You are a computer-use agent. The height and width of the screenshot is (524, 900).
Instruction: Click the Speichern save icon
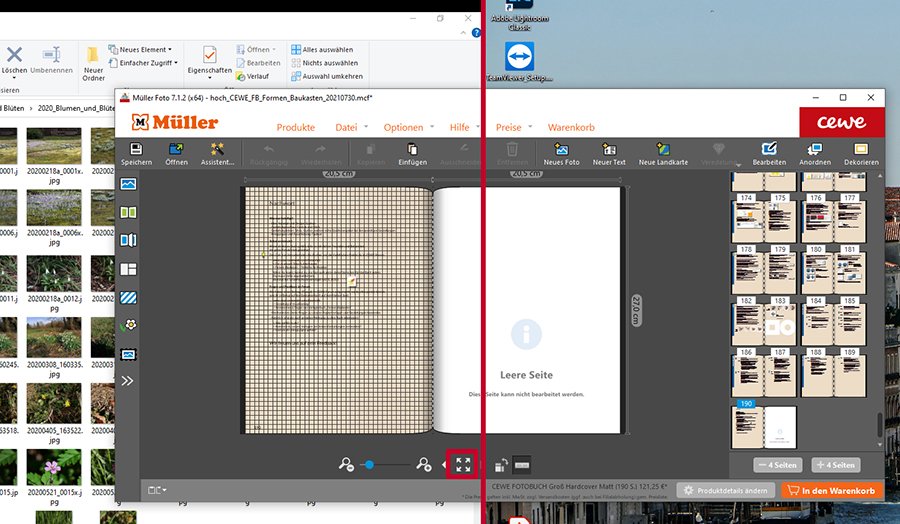pos(136,152)
